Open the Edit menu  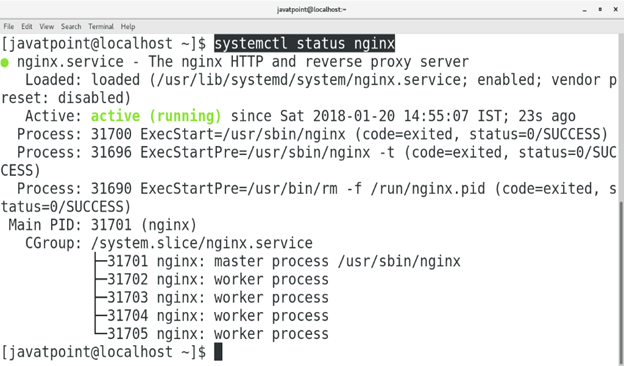point(27,27)
